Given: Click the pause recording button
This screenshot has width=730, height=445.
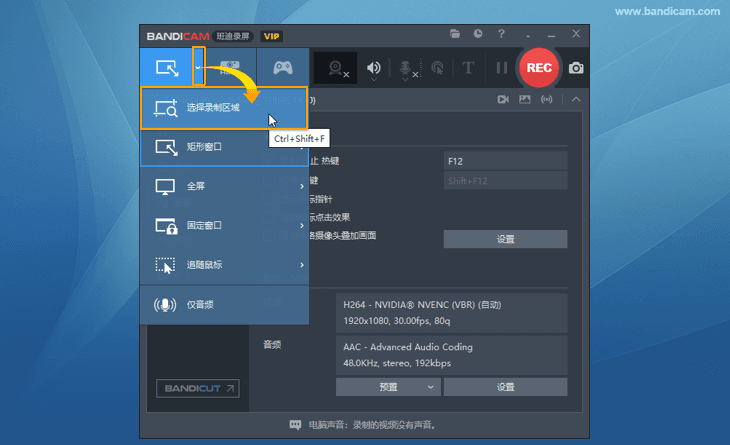Looking at the screenshot, I should click(501, 68).
